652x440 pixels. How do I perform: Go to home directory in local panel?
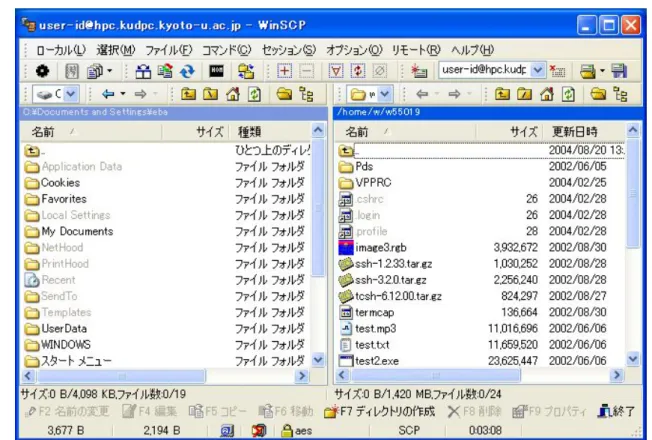[233, 94]
